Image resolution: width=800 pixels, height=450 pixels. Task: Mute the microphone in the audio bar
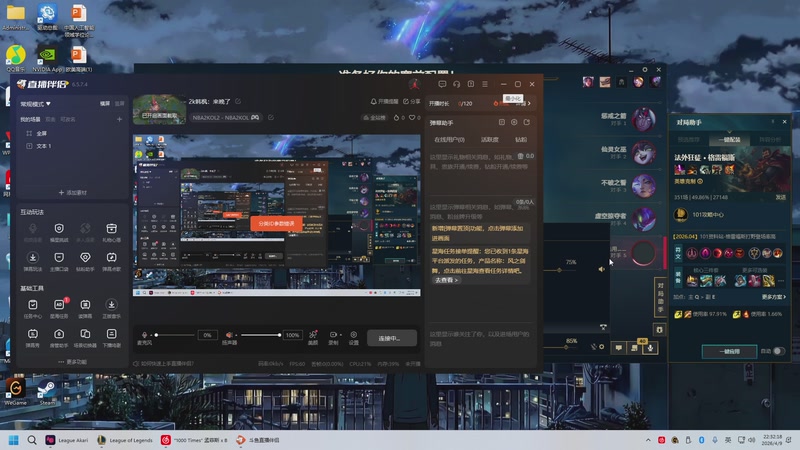click(x=144, y=335)
